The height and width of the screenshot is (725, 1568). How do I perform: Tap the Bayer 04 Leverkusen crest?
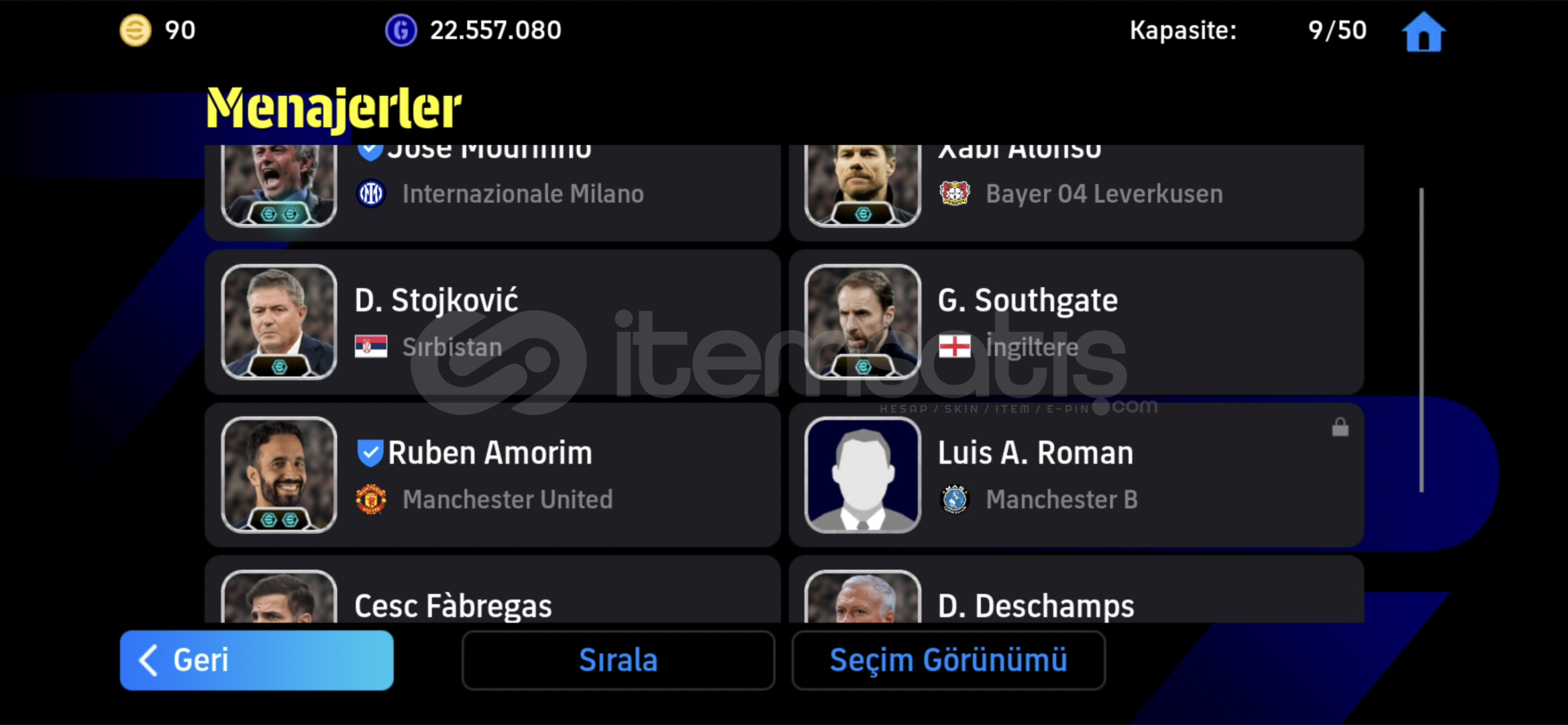954,193
